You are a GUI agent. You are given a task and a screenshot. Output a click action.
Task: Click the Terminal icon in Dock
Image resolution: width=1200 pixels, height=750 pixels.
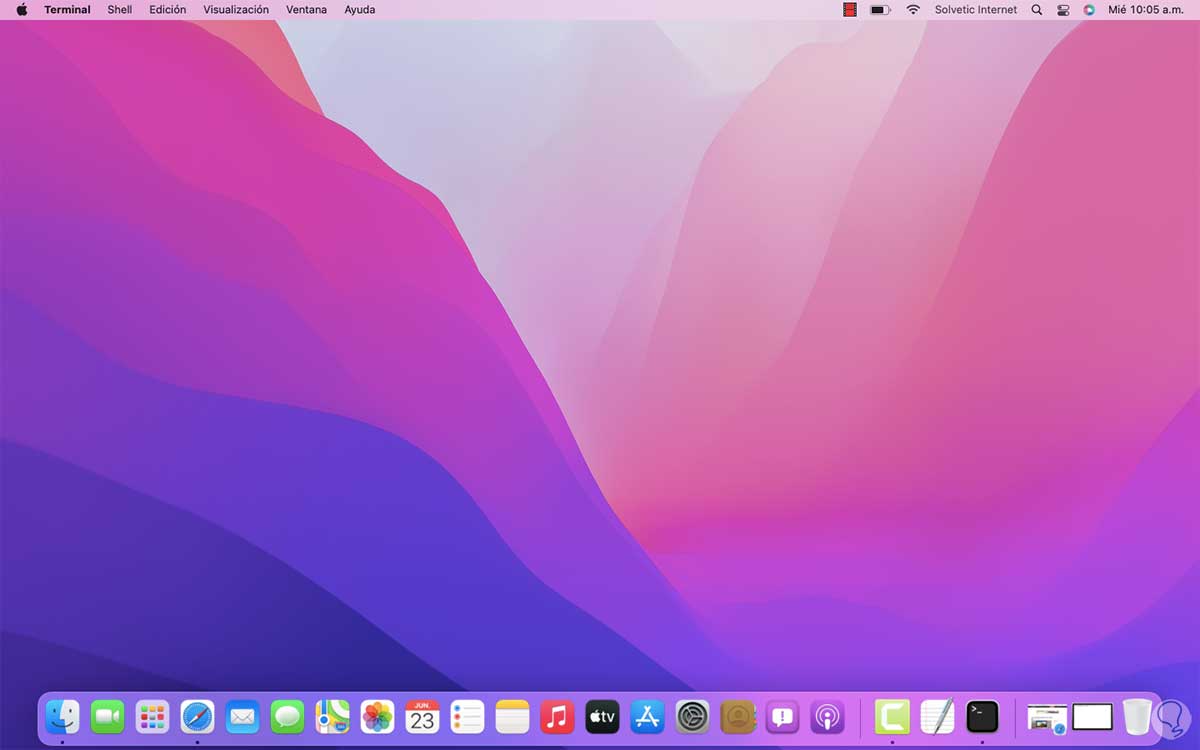point(982,717)
